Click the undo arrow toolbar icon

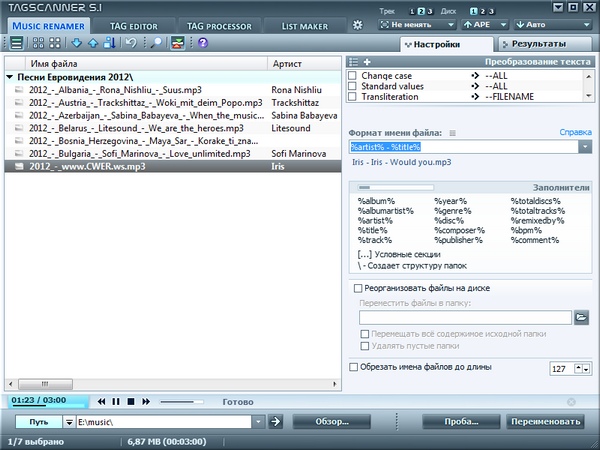pos(131,44)
